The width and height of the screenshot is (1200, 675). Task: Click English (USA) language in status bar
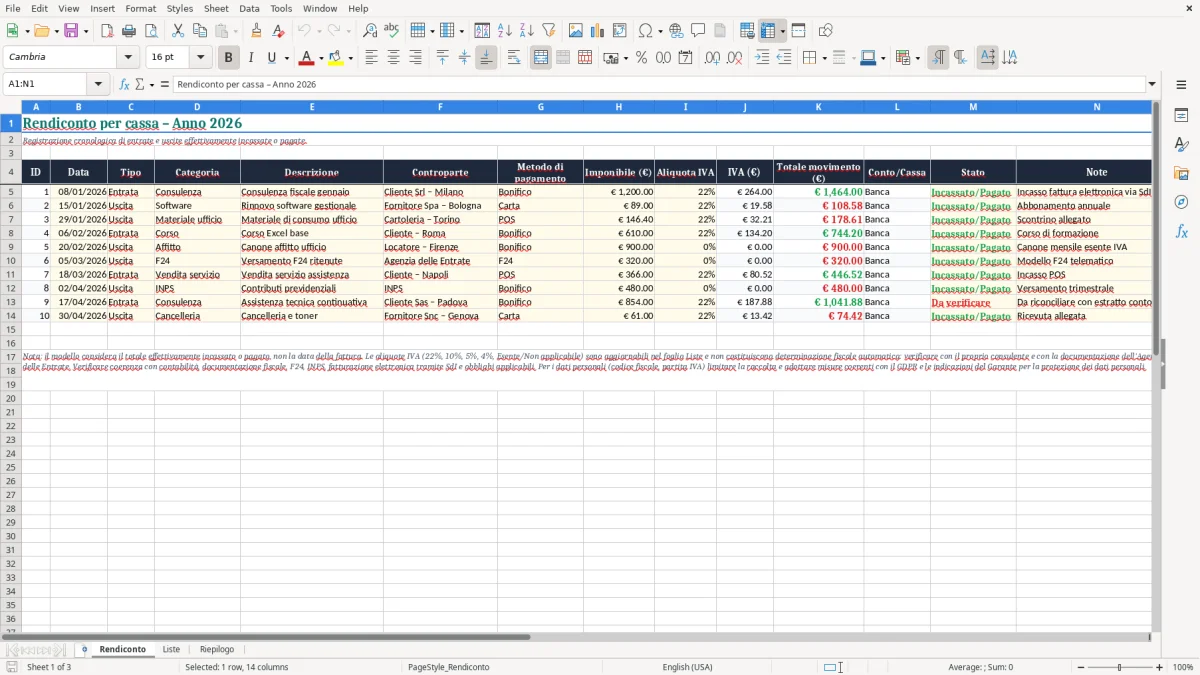(687, 667)
